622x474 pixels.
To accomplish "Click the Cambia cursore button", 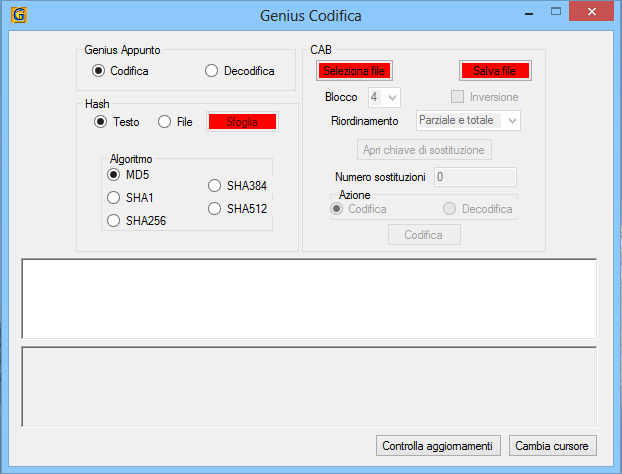I will 553,445.
